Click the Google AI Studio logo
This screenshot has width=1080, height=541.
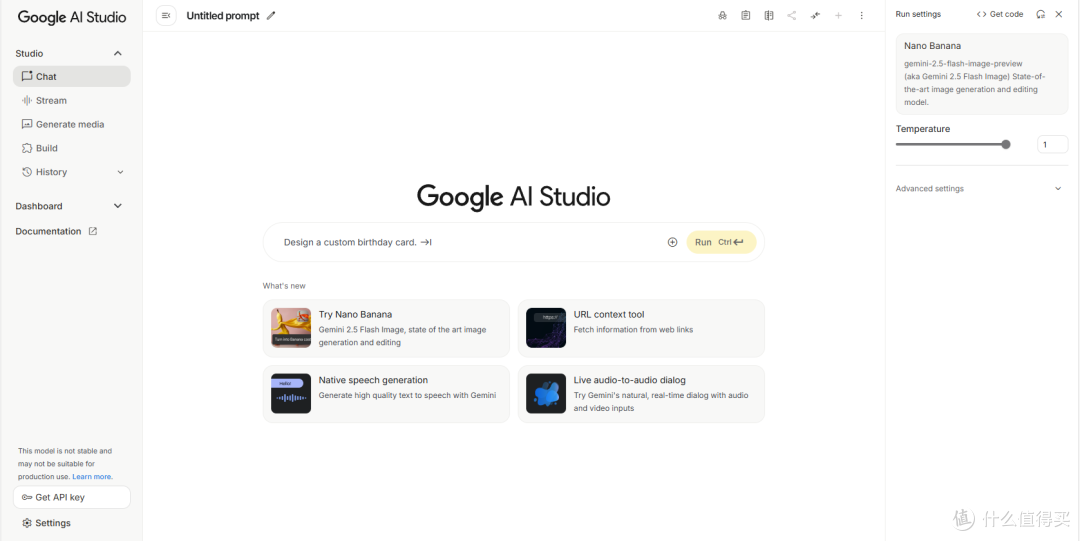point(72,17)
